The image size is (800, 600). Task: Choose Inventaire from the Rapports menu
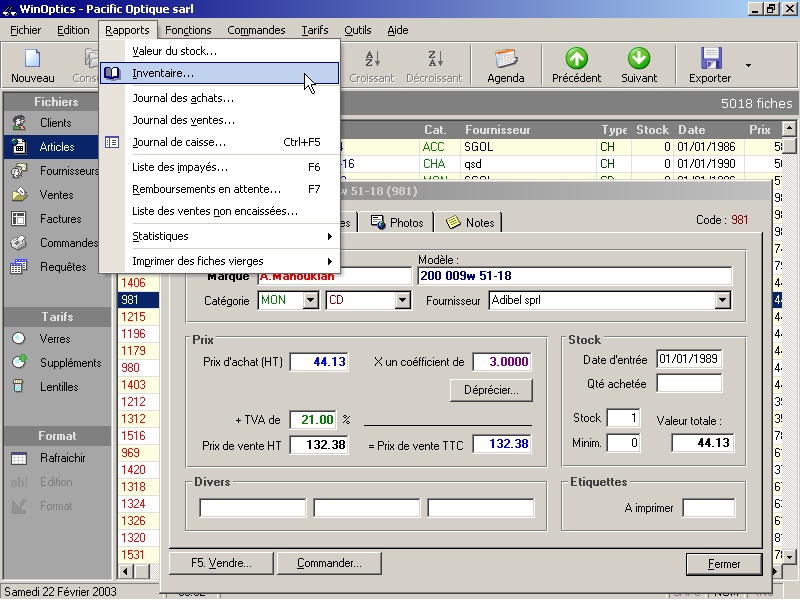163,73
